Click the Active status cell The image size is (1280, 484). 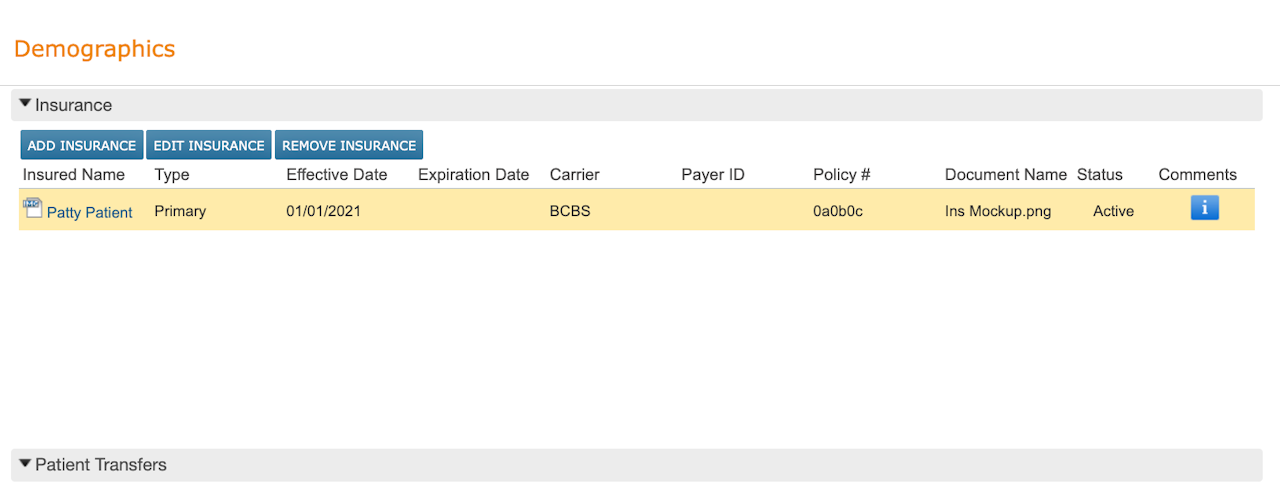tap(1113, 212)
